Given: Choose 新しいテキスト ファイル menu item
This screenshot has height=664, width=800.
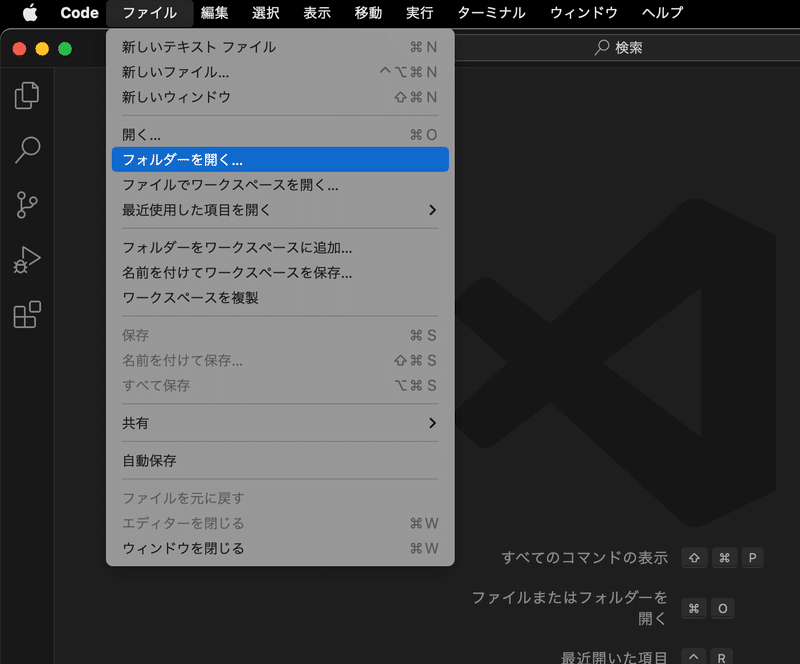Looking at the screenshot, I should pyautogui.click(x=280, y=47).
